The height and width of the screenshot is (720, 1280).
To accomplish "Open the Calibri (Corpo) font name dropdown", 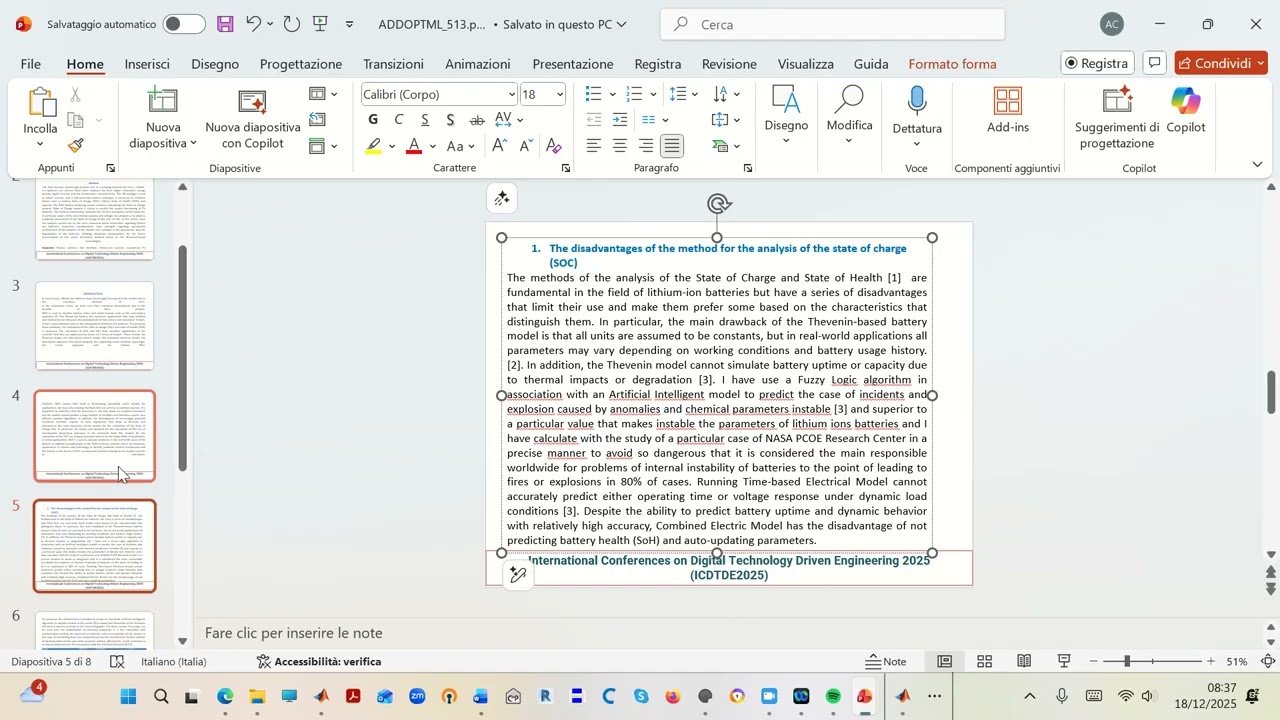I will [512, 95].
